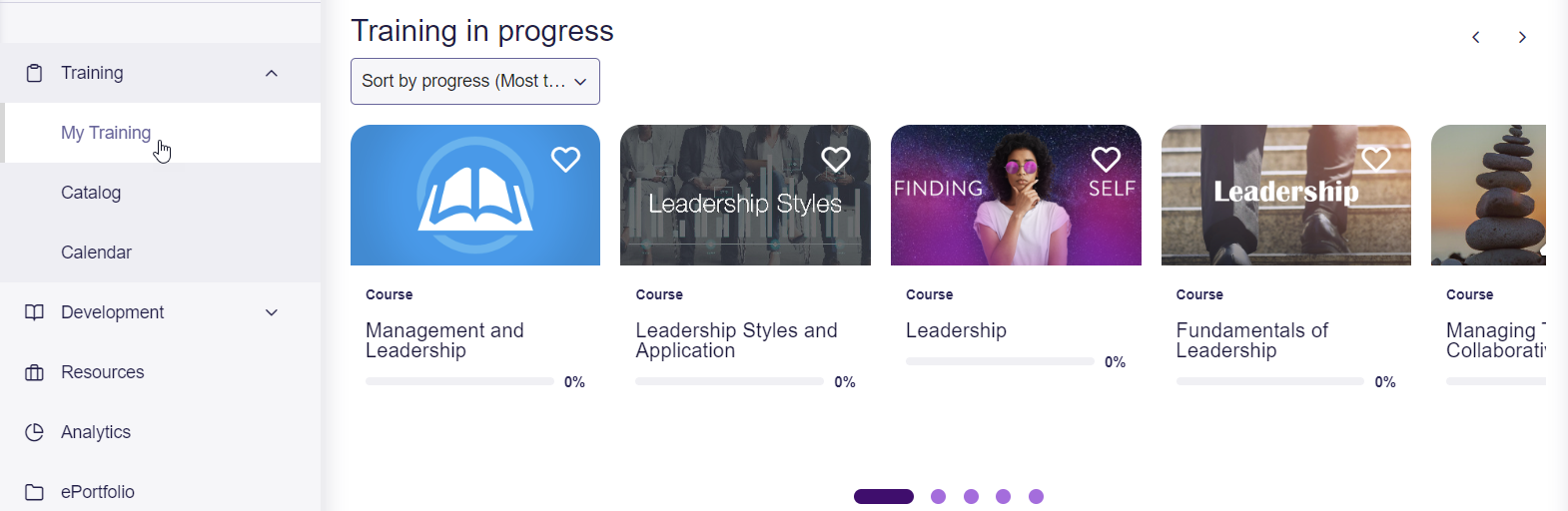Click the Analytics pie chart icon
This screenshot has width=1568, height=511.
click(34, 432)
